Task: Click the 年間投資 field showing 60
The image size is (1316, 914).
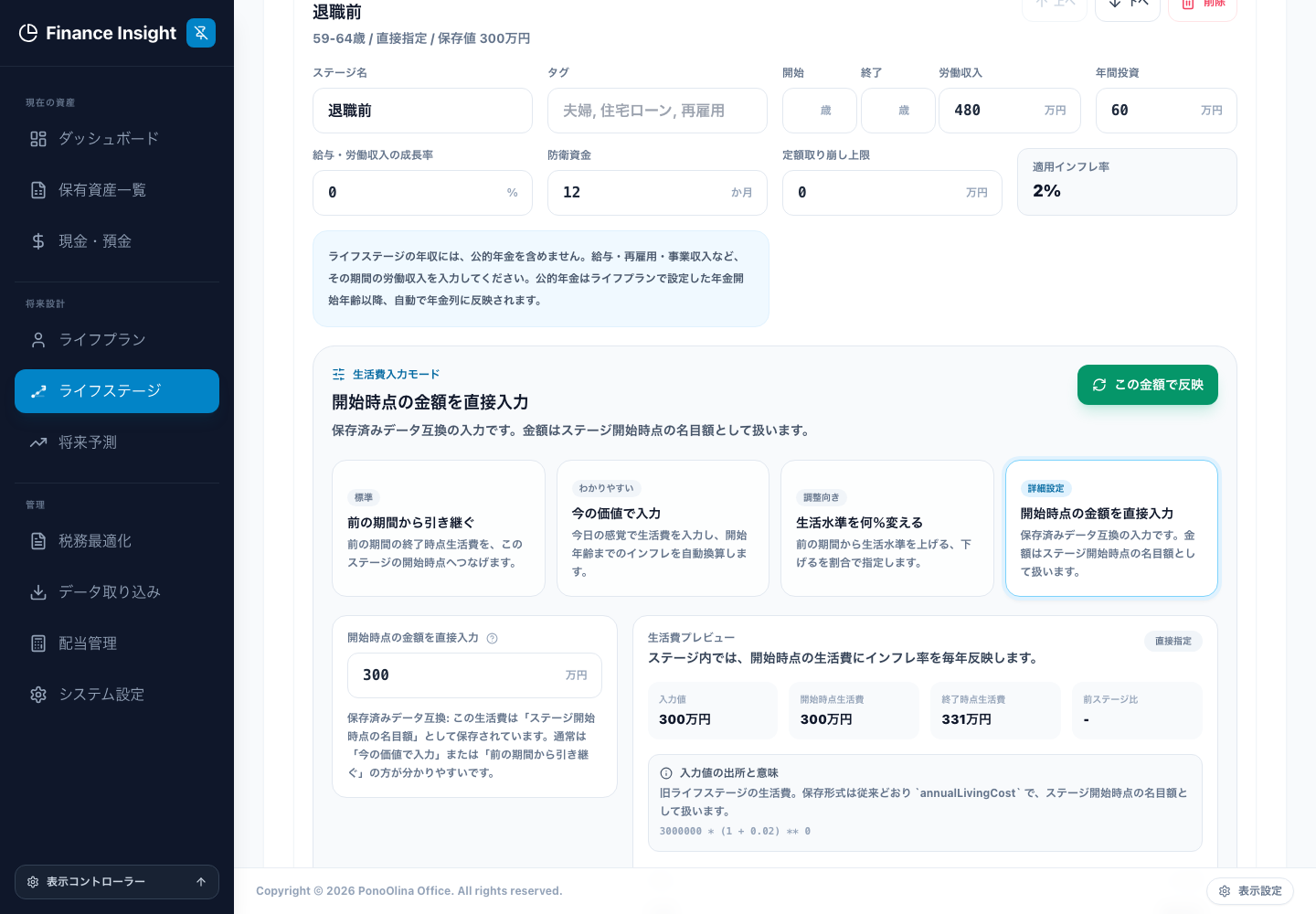Action: pos(1166,111)
